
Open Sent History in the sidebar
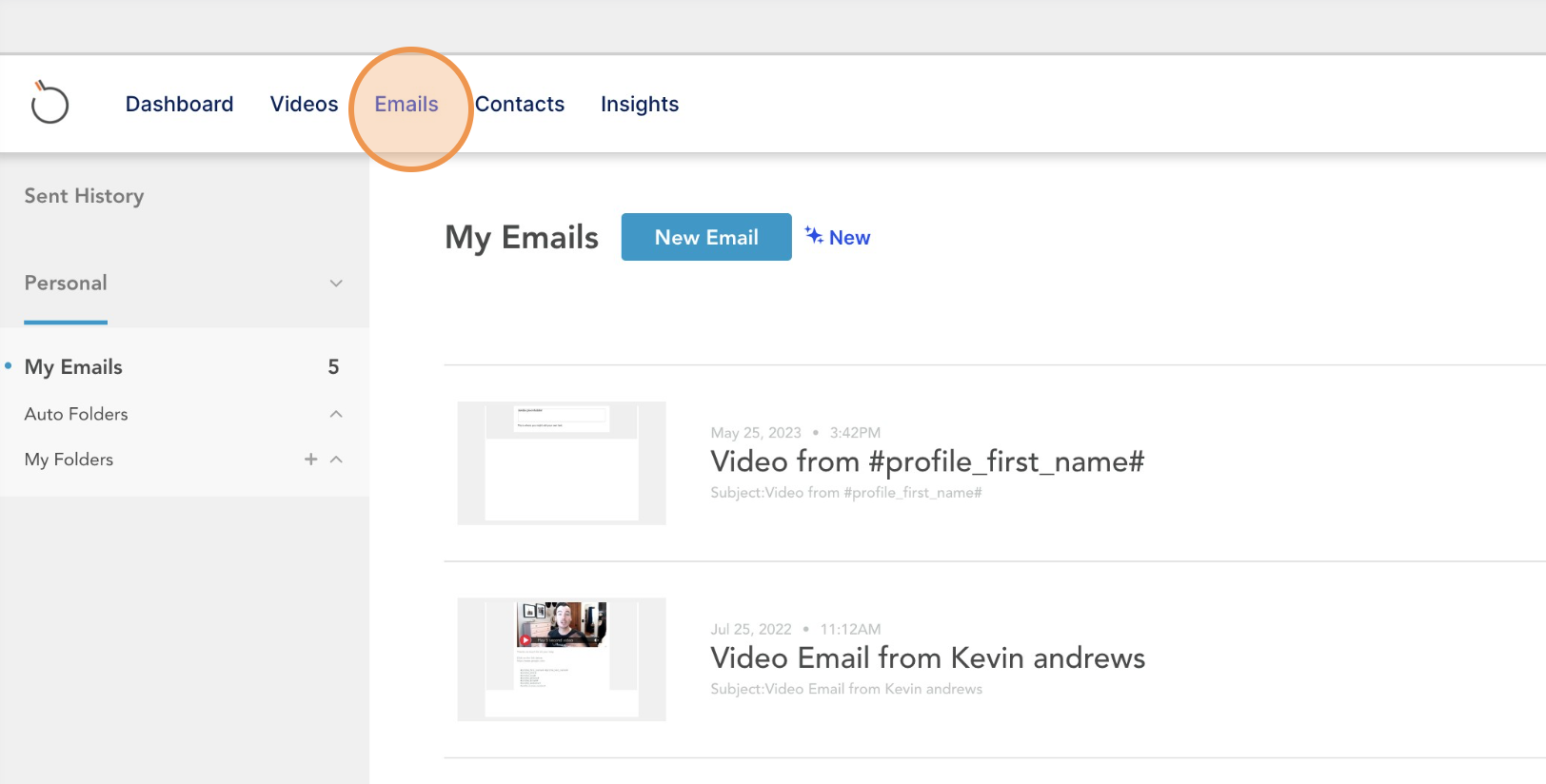coord(84,196)
